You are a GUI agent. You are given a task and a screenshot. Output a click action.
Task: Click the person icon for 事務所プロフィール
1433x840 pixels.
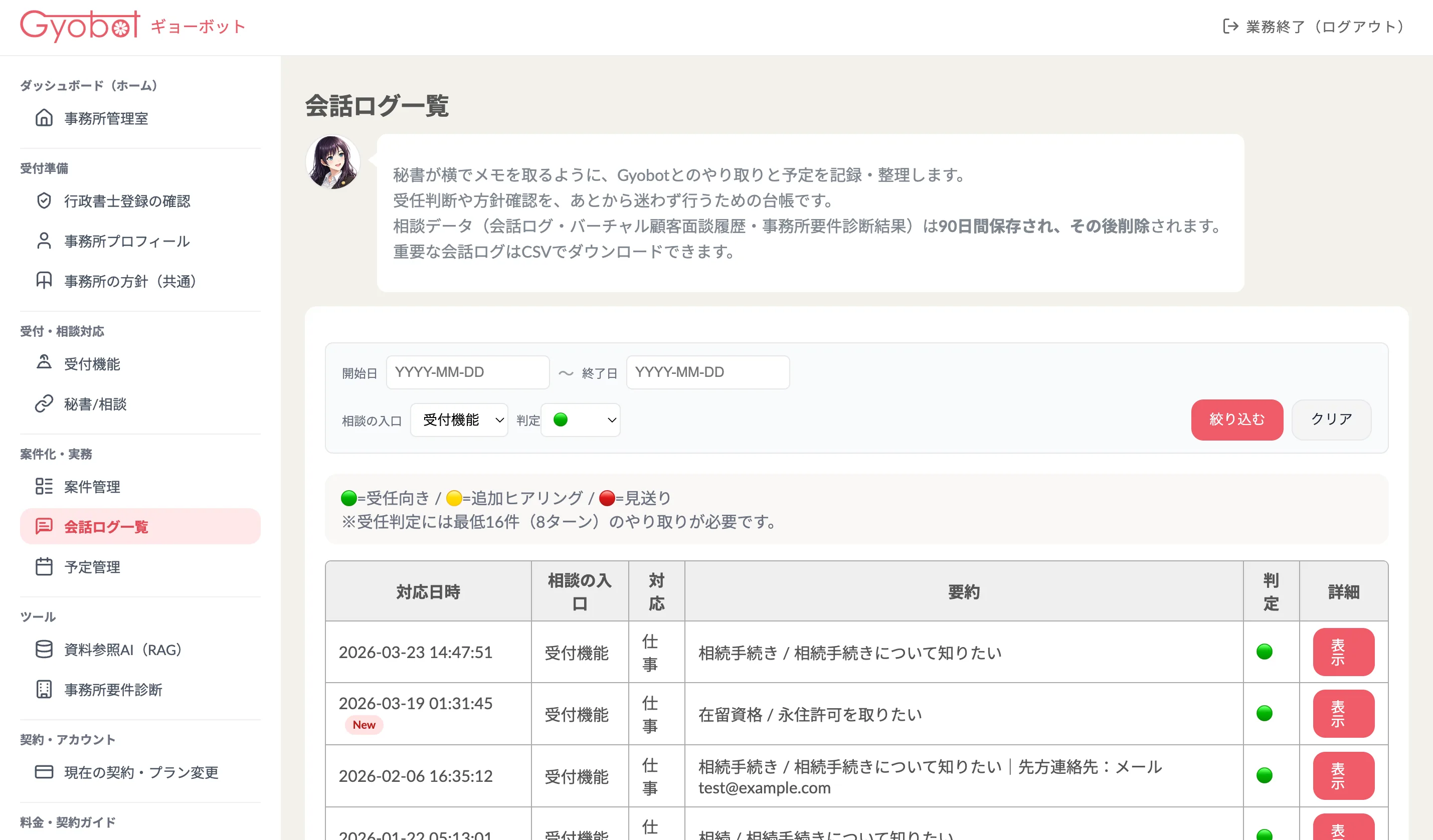pyautogui.click(x=44, y=241)
